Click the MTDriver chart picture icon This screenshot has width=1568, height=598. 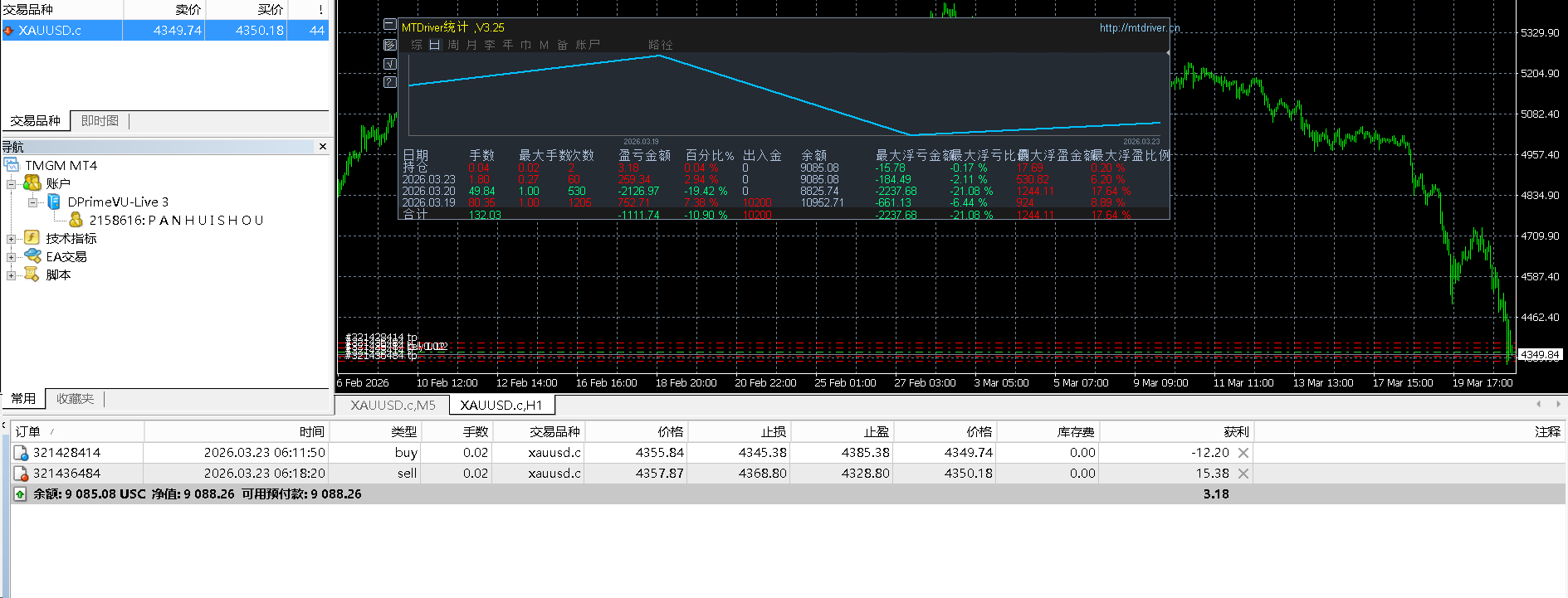[x=390, y=45]
